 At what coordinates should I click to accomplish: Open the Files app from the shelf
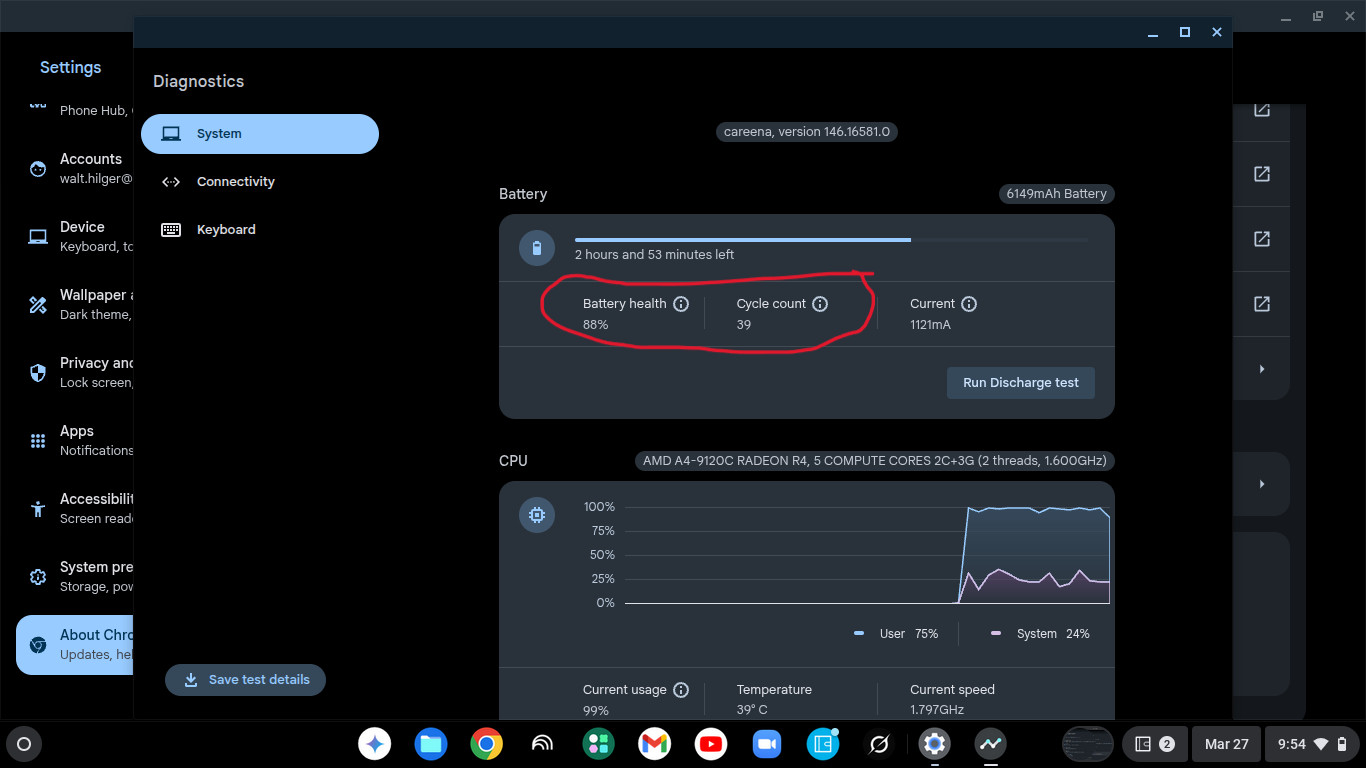click(431, 744)
